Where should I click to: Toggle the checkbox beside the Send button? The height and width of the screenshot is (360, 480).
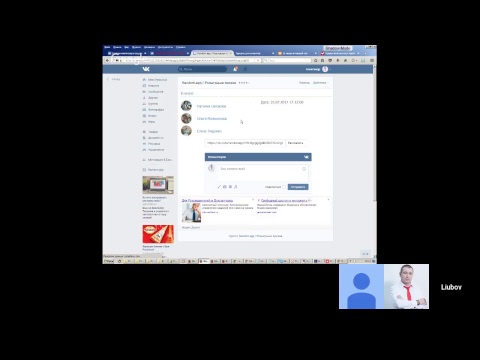[284, 187]
